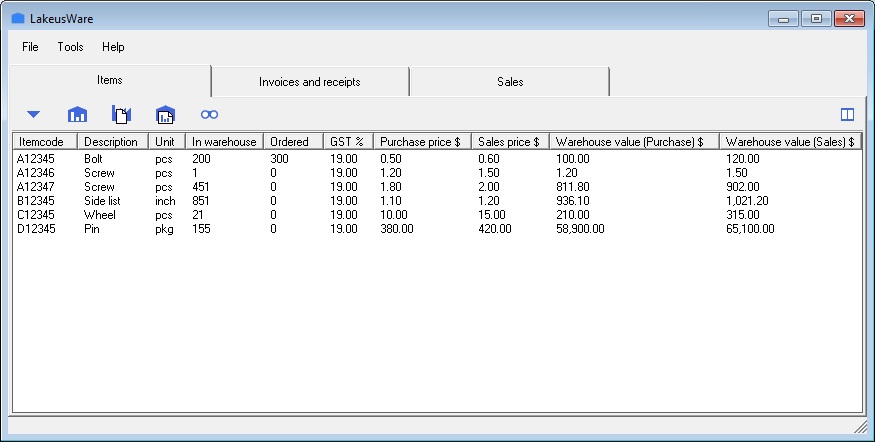Click the infinity glasses toolbar icon
Image resolution: width=875 pixels, height=442 pixels.
pyautogui.click(x=209, y=114)
